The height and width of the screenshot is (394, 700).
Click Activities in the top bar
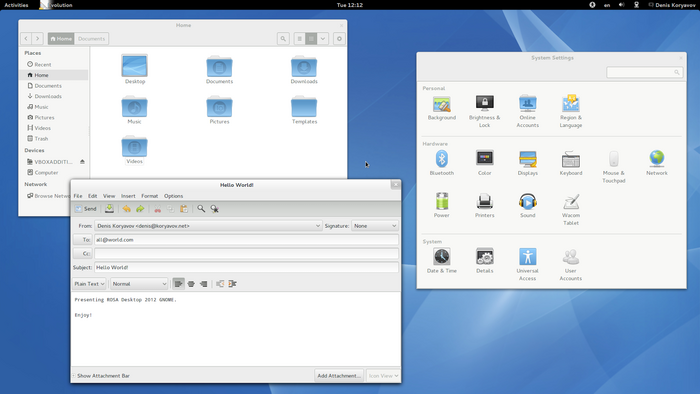16,5
